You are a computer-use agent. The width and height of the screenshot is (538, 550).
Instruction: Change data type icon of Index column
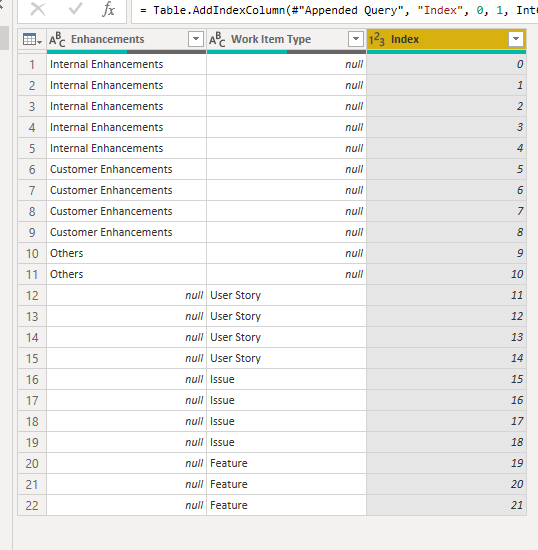pyautogui.click(x=377, y=39)
